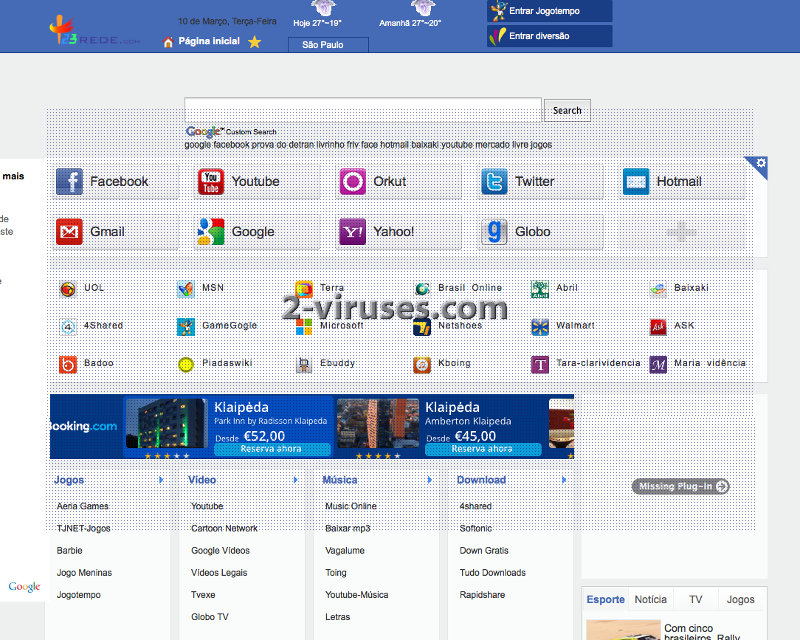Click the 4Shared site icon
Image resolution: width=800 pixels, height=640 pixels.
pos(68,327)
